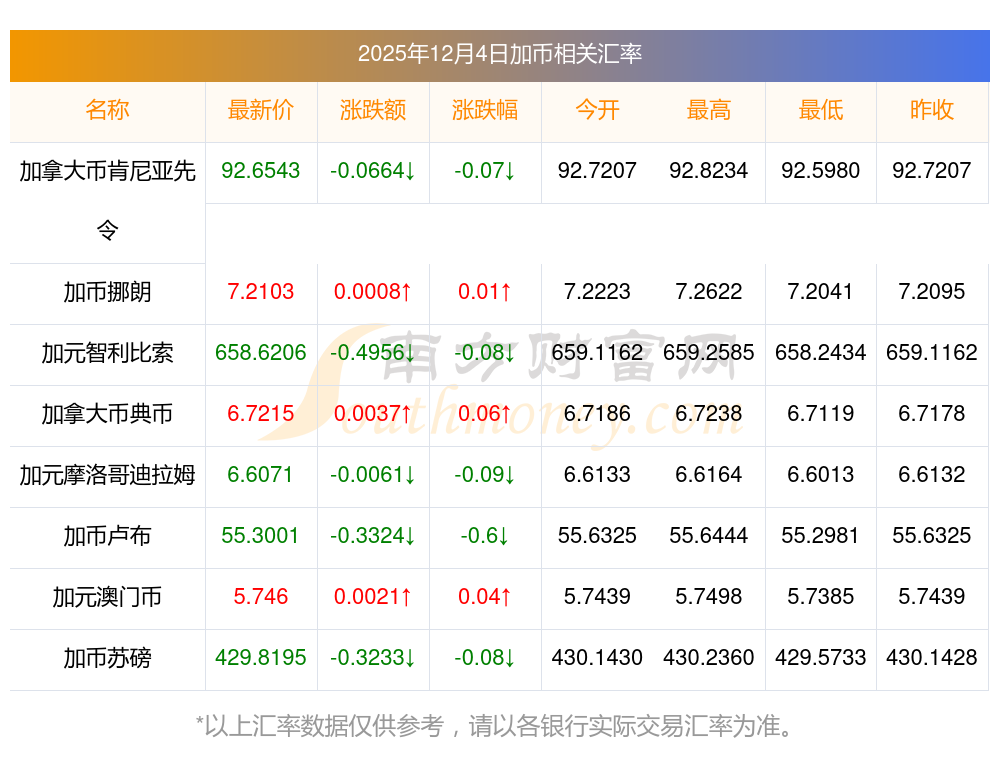Screen dimensions: 1000x757
Task: Open the 加拿大币肯尼亚先令 row name
Action: click(107, 171)
